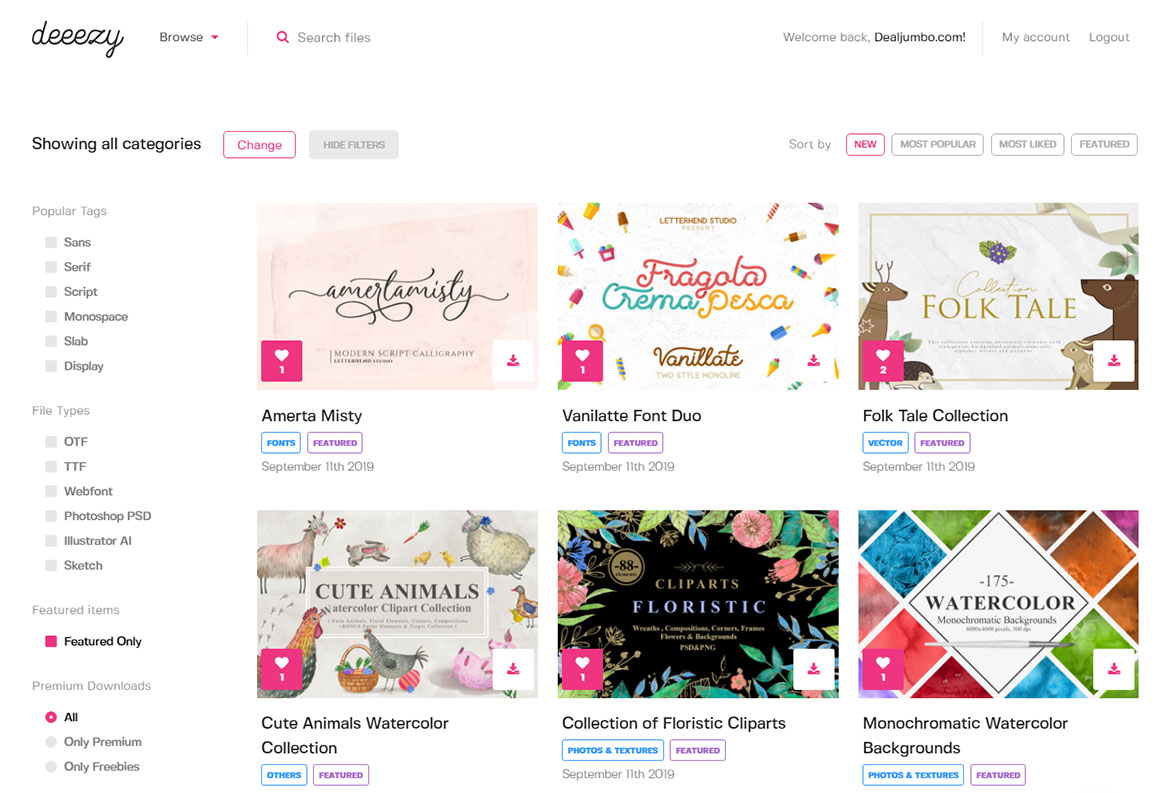Viewport: 1160px width, 793px height.
Task: Open the Browse dropdown menu
Action: 189,37
